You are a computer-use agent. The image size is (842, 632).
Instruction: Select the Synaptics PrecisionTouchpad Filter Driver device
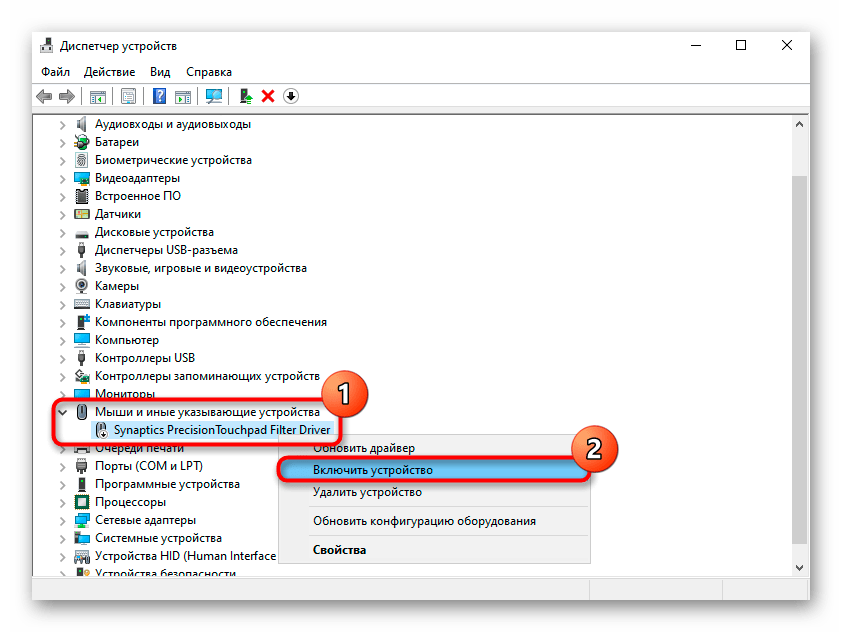[221, 430]
